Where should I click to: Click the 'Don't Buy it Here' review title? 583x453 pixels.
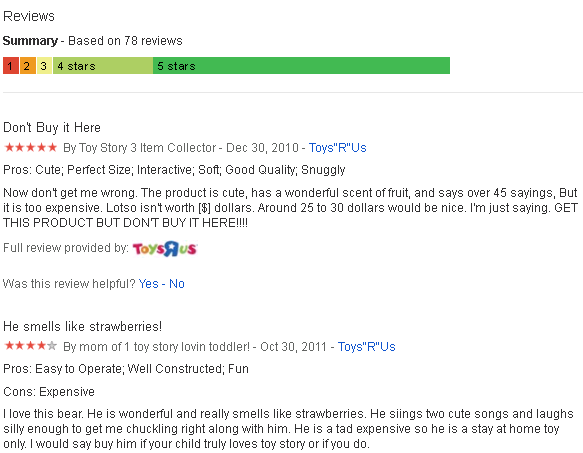pos(52,128)
